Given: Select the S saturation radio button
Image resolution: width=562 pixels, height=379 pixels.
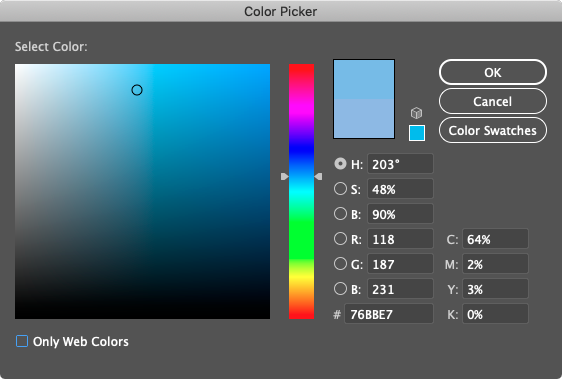Looking at the screenshot, I should [340, 189].
